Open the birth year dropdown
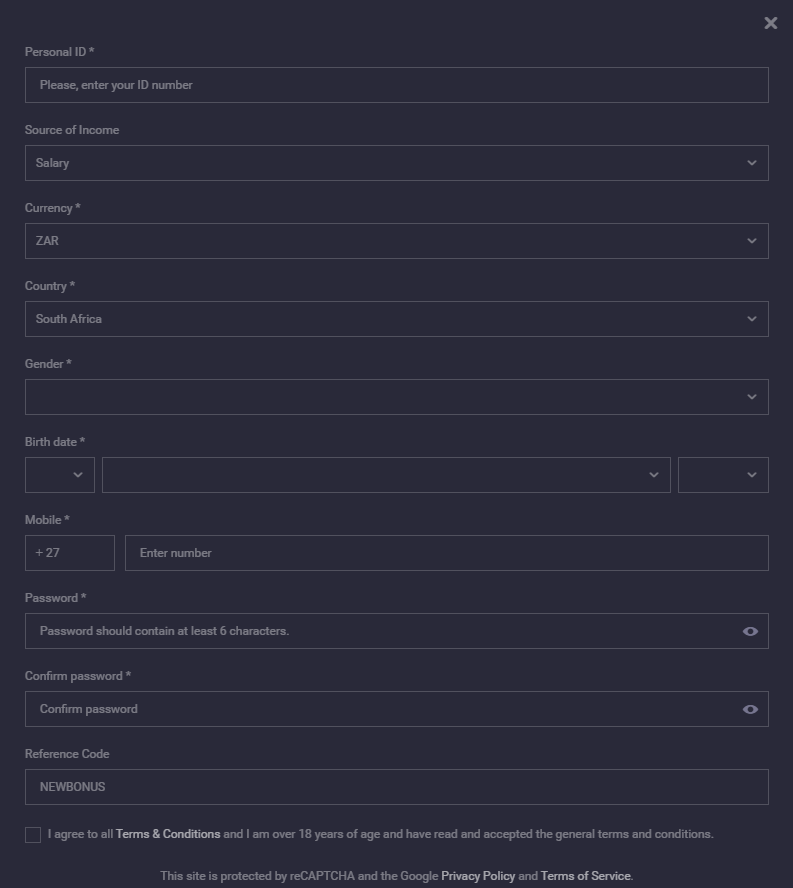Screen dimensions: 793x888 click(723, 475)
